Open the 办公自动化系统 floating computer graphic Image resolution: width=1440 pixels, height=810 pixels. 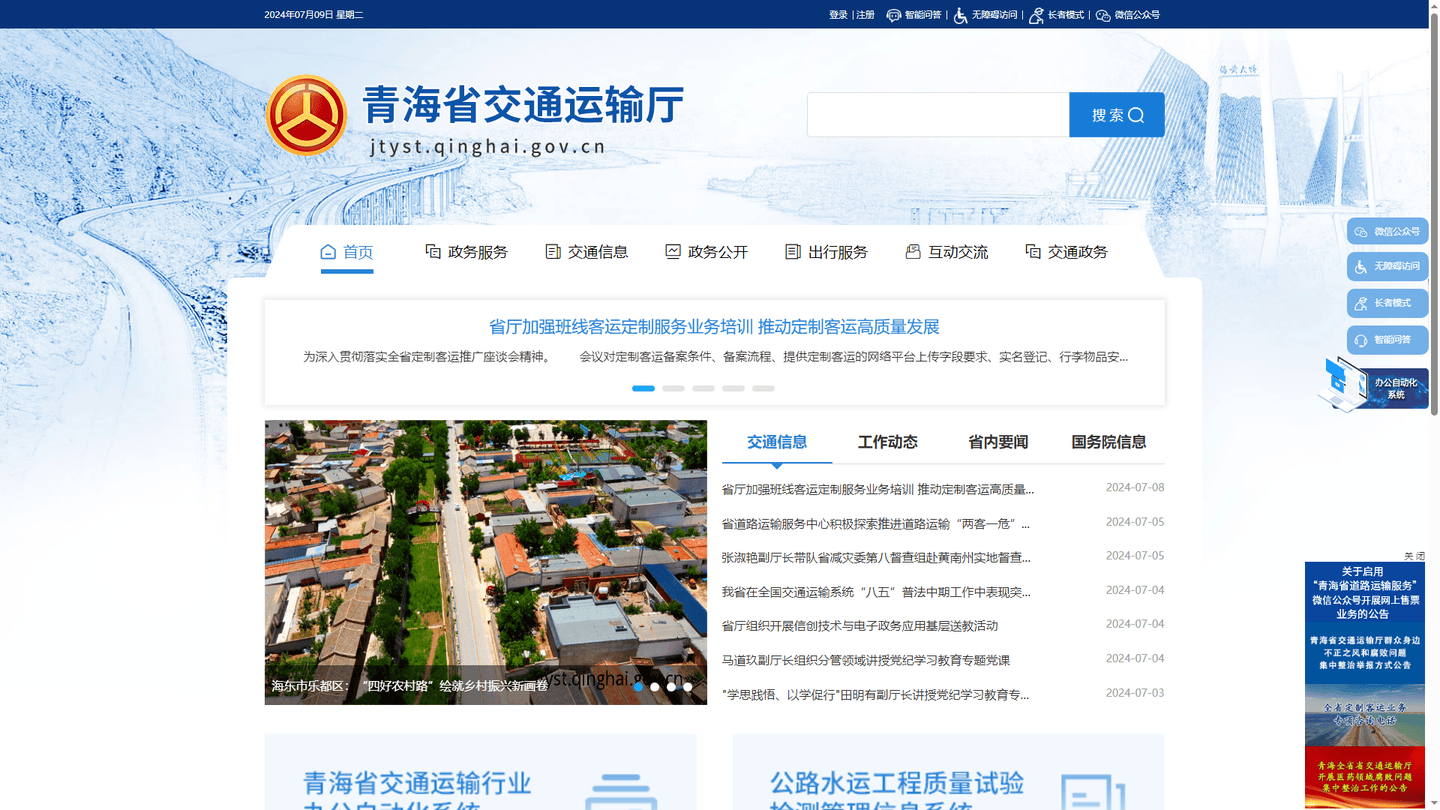pyautogui.click(x=1373, y=385)
